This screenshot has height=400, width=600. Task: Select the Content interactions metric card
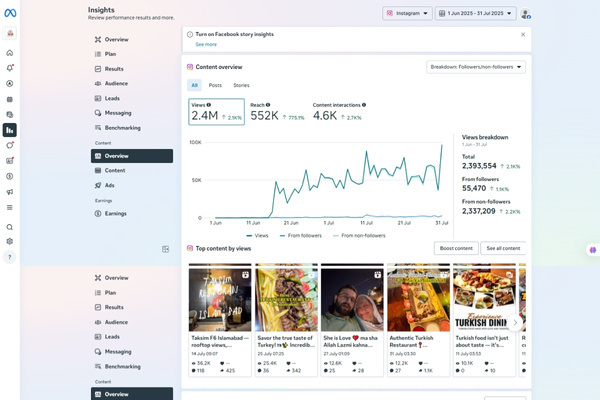tap(339, 111)
